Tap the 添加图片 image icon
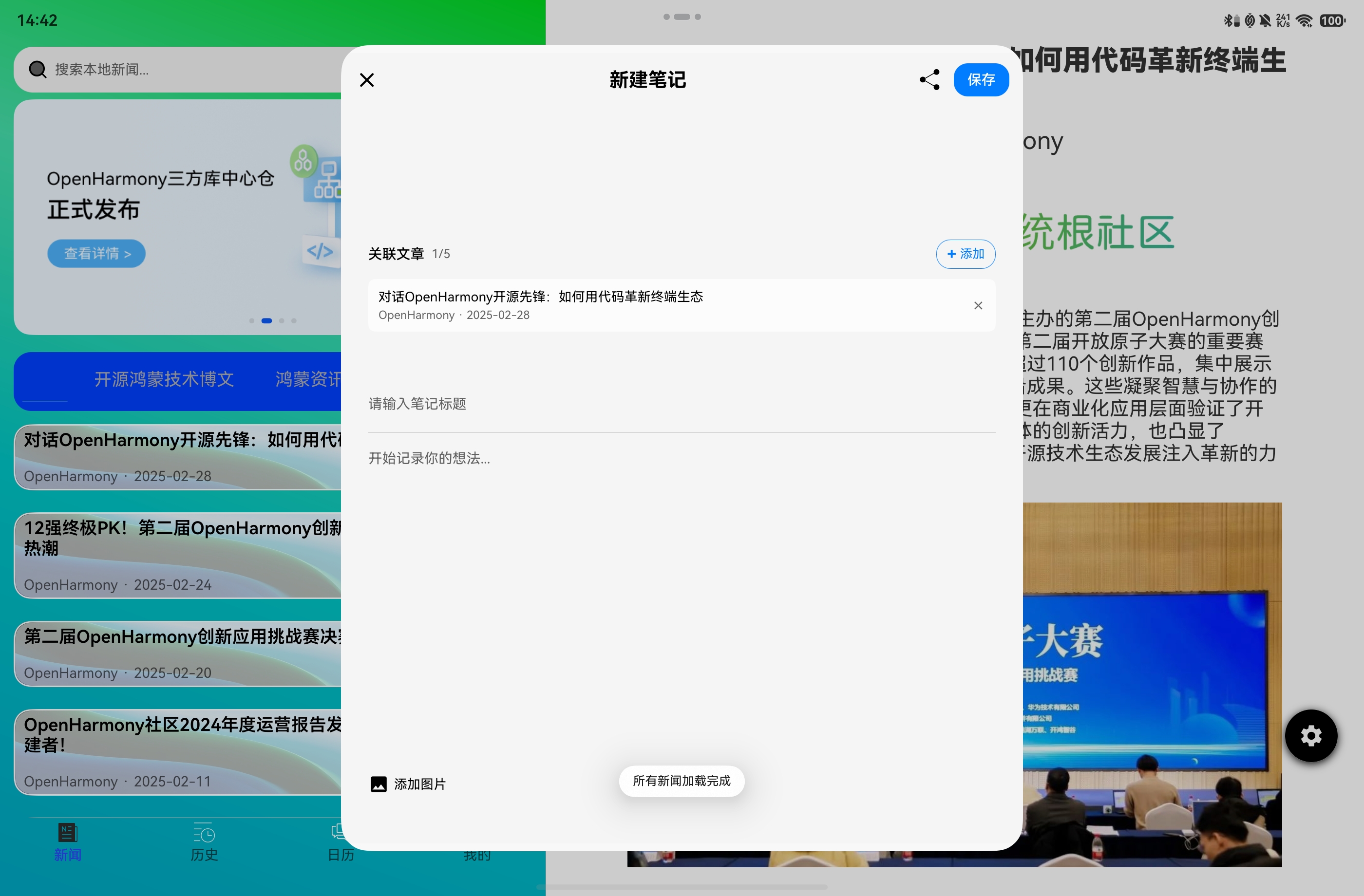Viewport: 1364px width, 896px height. click(378, 784)
